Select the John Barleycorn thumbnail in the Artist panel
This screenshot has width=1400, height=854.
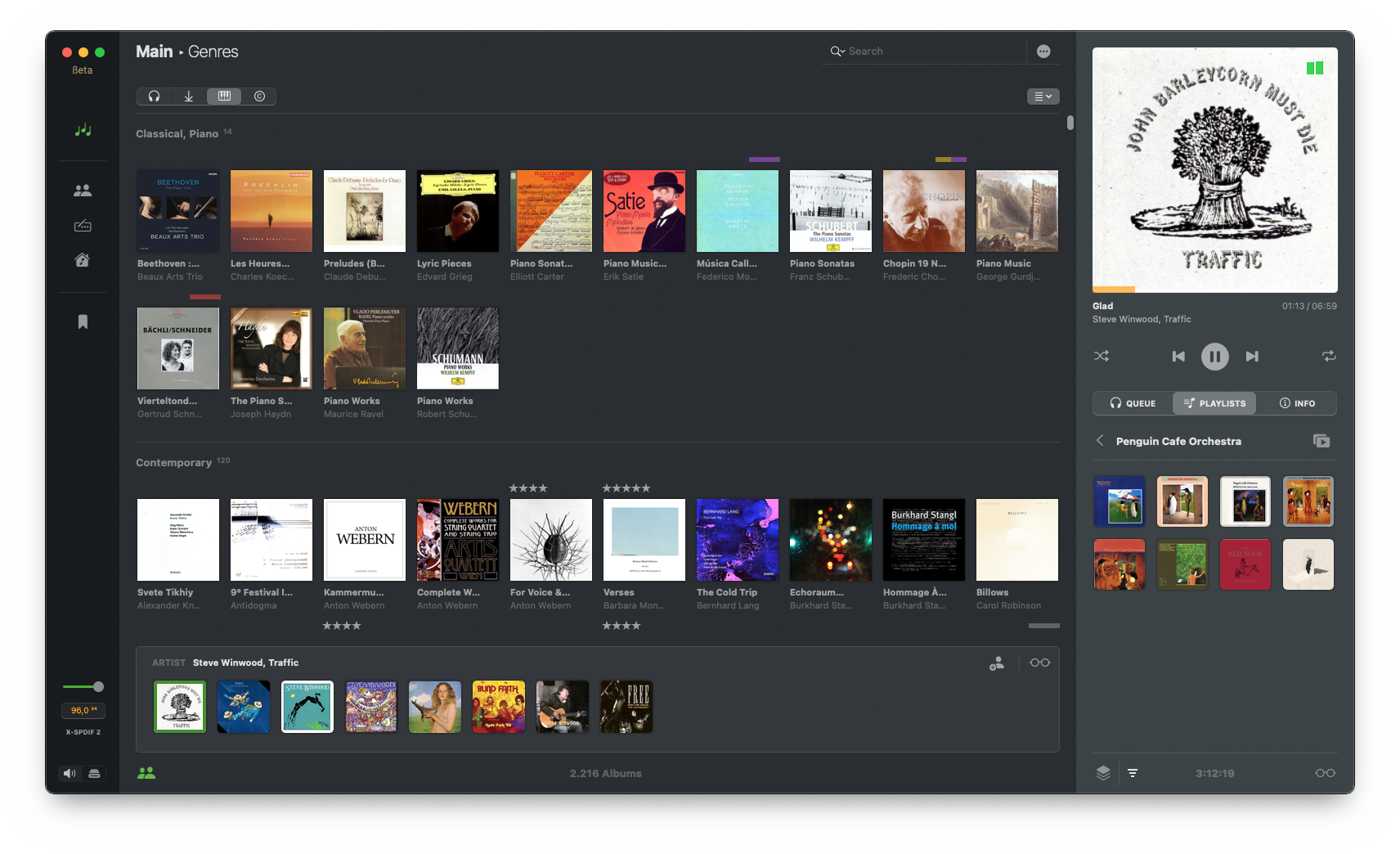180,707
